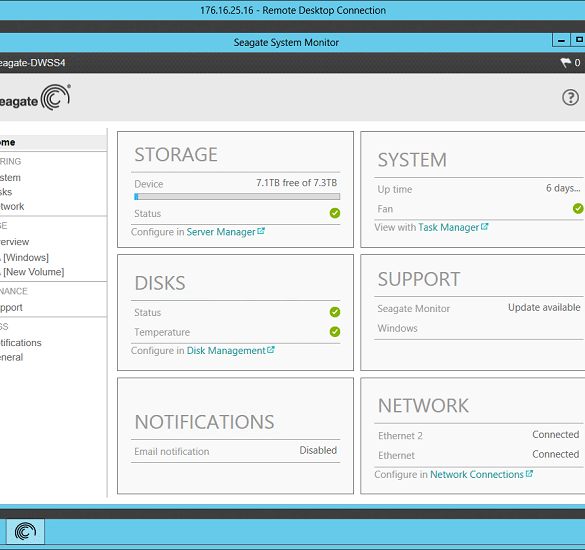The image size is (585, 550).
Task: Click '7.1TB free of 7.3TB' text
Action: pyautogui.click(x=296, y=183)
